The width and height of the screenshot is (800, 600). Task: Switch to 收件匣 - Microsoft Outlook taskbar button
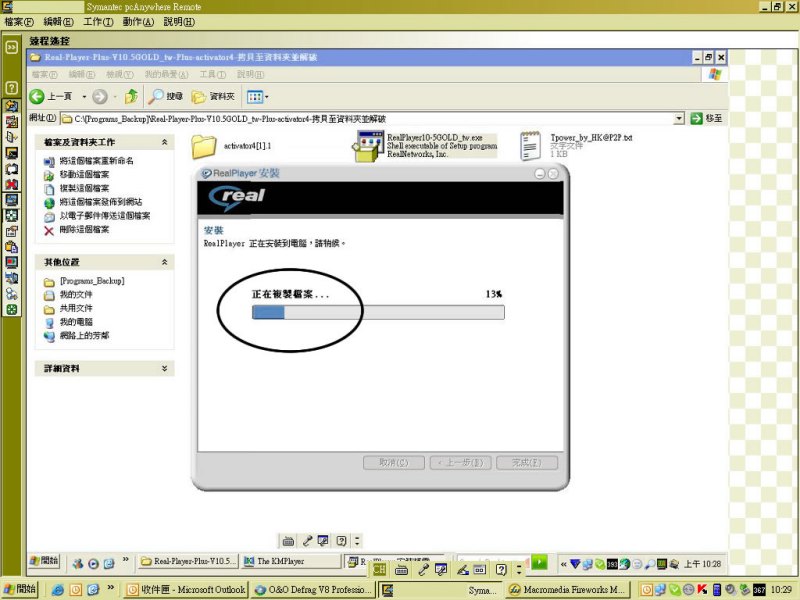coord(186,590)
